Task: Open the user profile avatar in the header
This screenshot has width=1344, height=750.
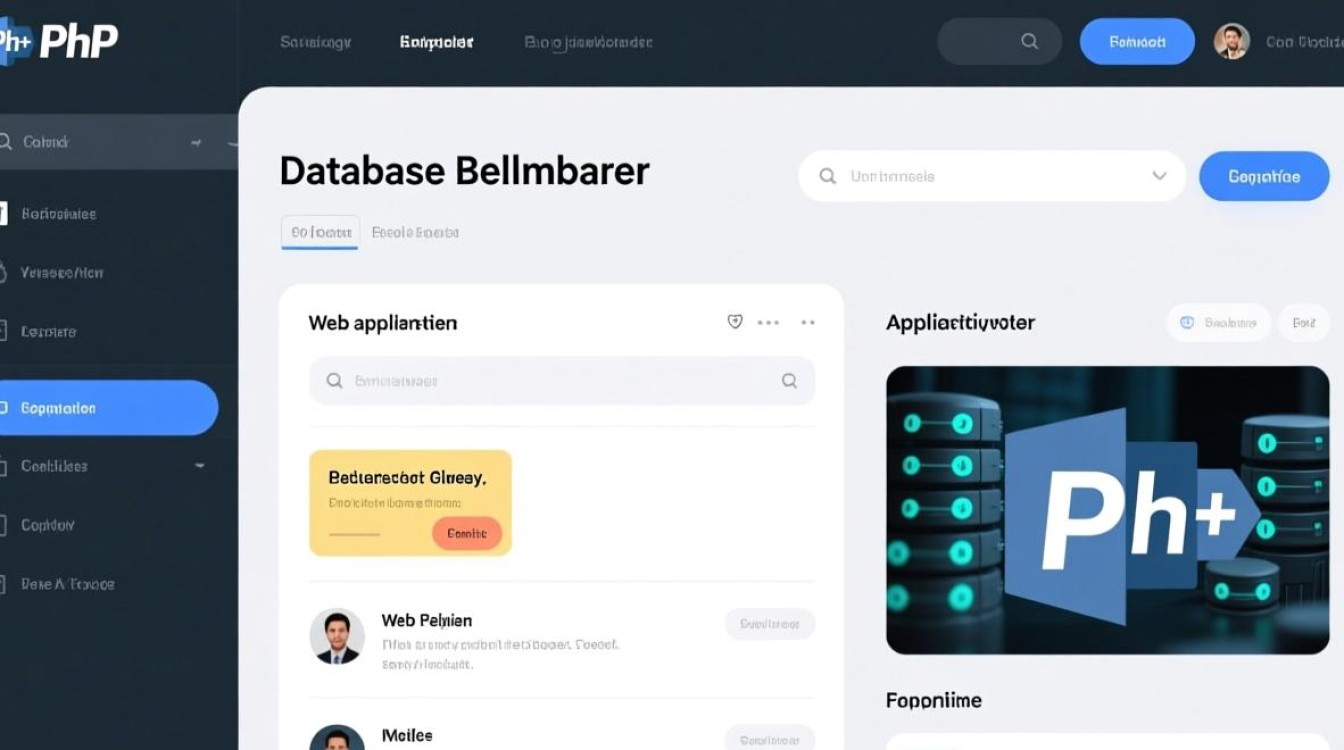Action: [x=1231, y=42]
